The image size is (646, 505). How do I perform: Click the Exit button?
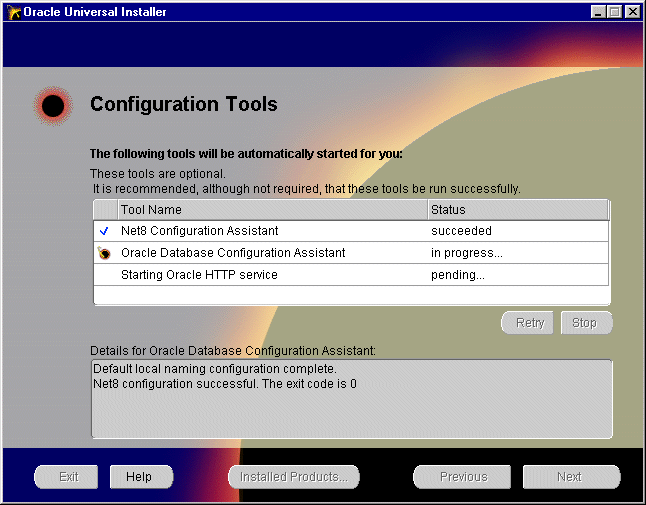click(66, 477)
